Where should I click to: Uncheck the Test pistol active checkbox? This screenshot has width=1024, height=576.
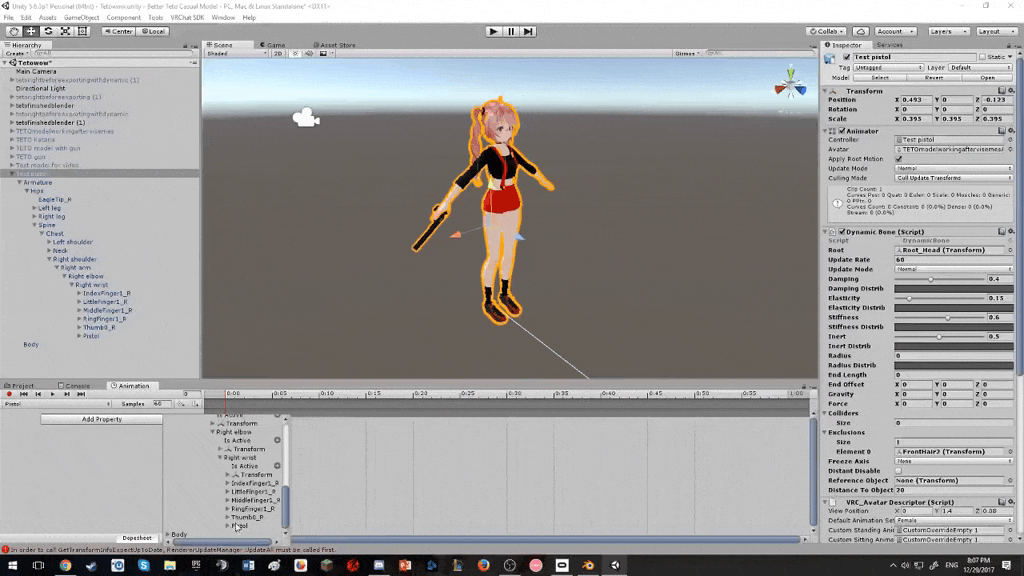(847, 57)
